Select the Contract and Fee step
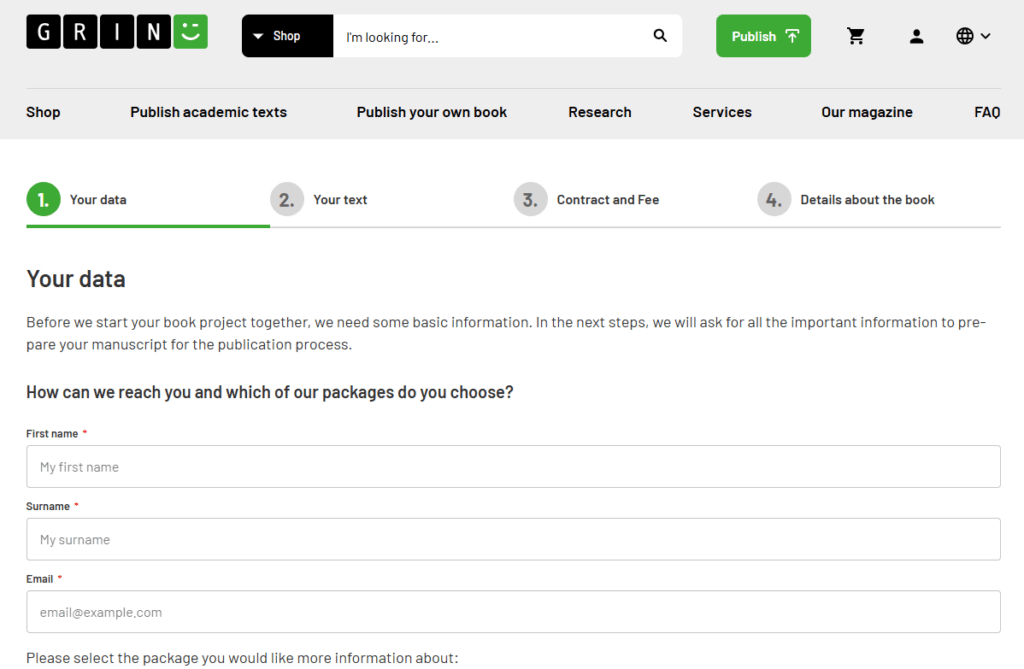 (607, 200)
